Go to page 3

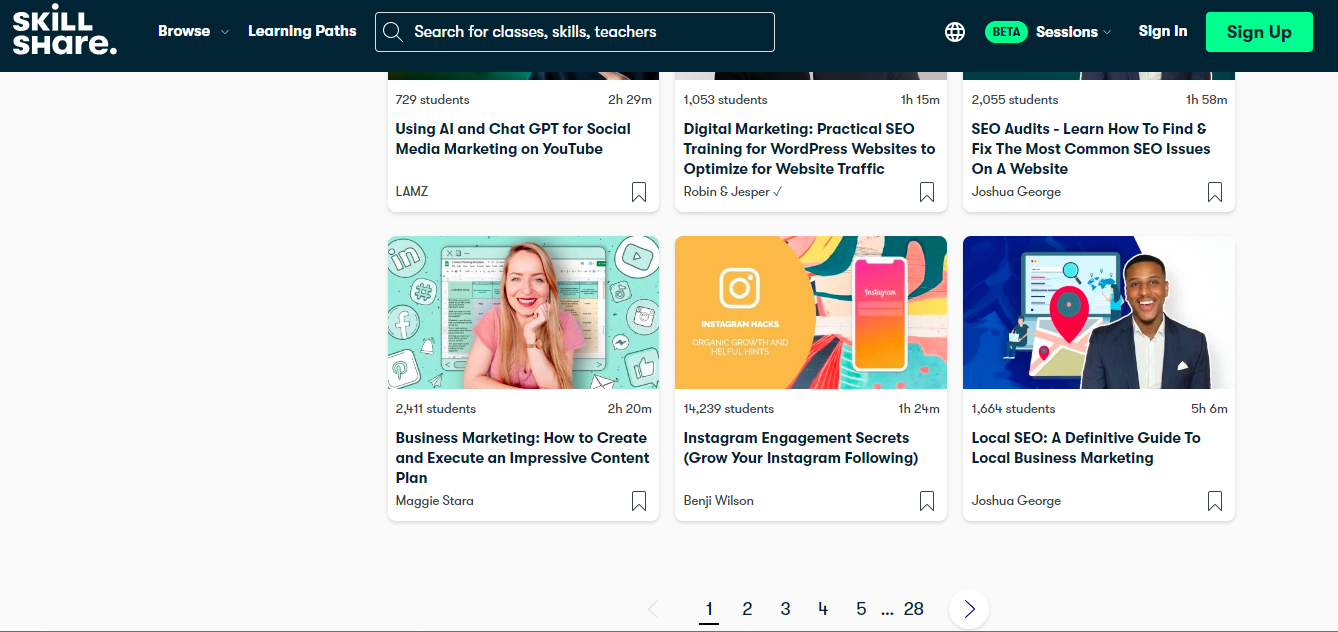pos(785,609)
